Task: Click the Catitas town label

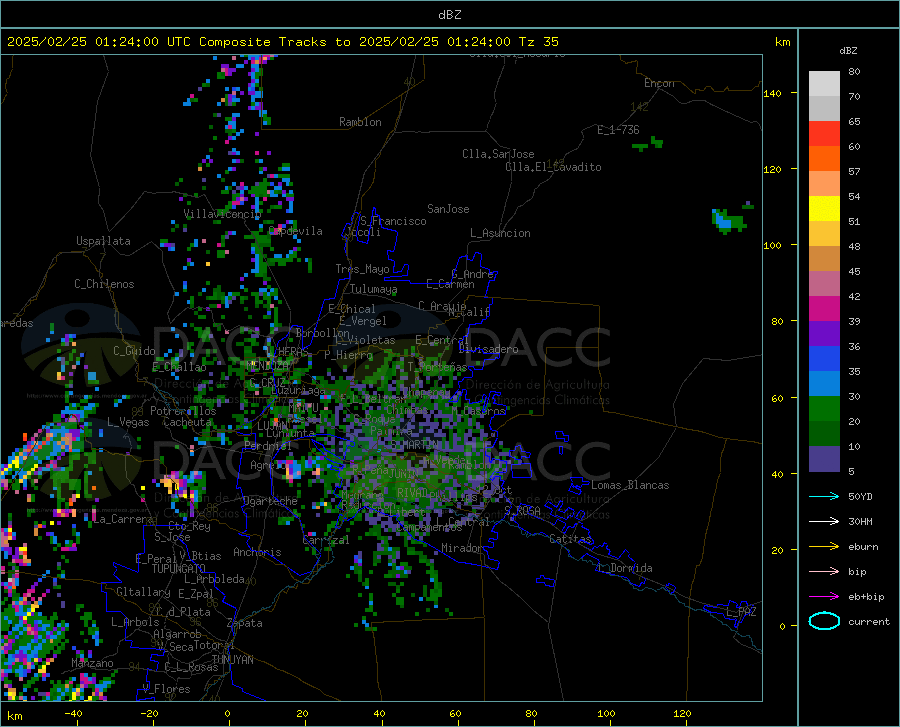Action: point(570,539)
